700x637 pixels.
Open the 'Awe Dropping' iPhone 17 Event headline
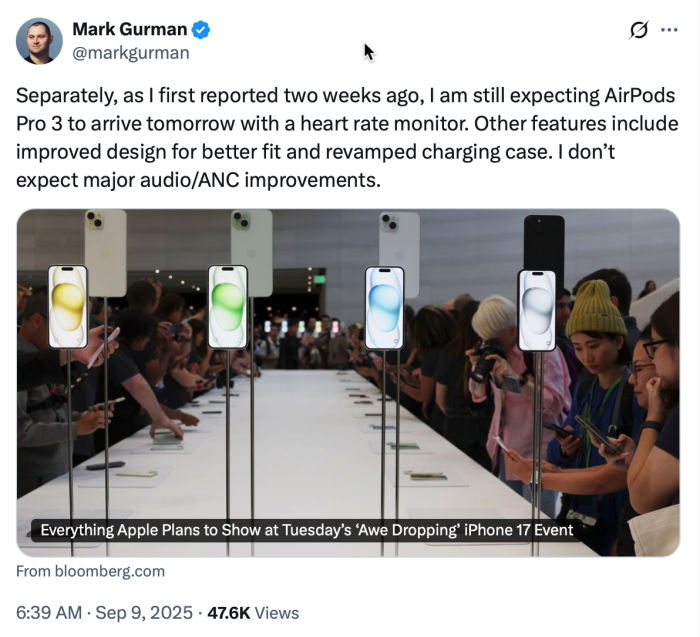click(x=306, y=529)
